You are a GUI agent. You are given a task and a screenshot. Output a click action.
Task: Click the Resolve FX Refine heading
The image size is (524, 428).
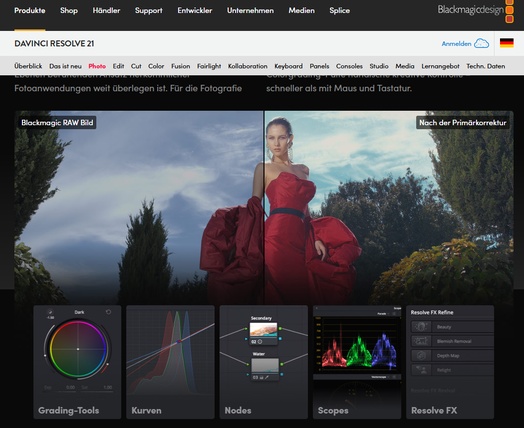click(432, 312)
